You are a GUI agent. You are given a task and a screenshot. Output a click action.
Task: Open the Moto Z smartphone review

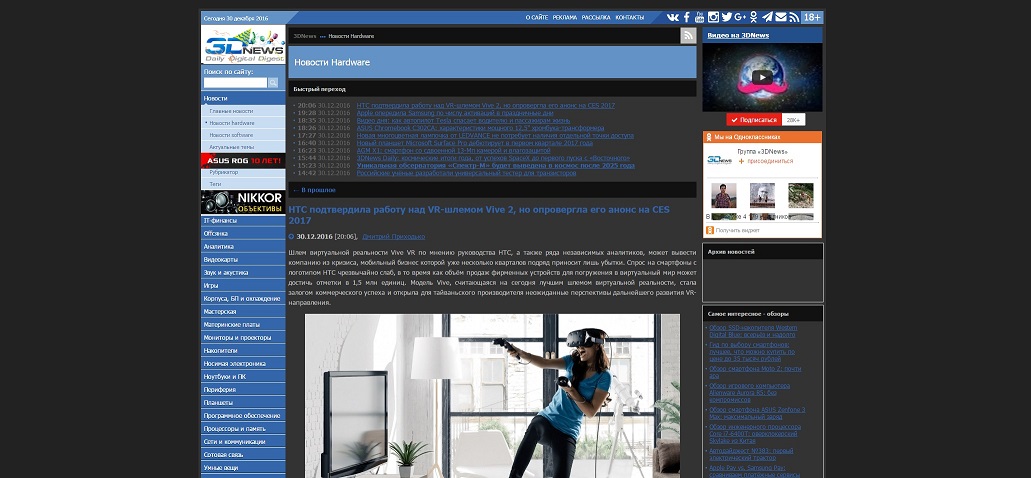755,372
